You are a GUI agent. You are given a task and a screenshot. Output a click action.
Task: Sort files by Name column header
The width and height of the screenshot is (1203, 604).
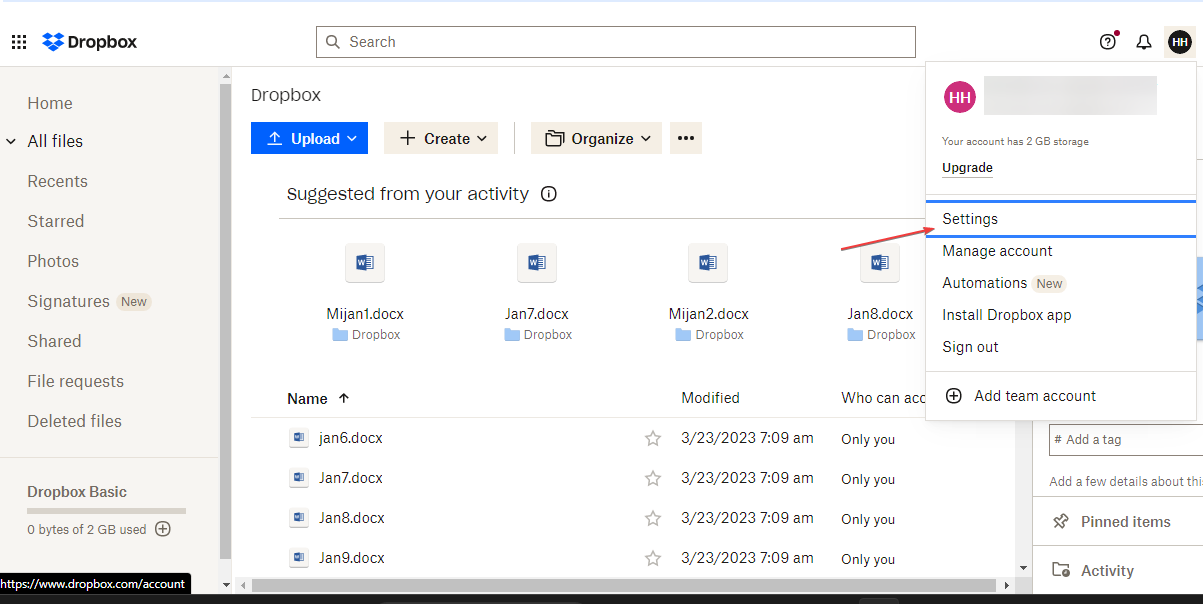click(x=307, y=398)
